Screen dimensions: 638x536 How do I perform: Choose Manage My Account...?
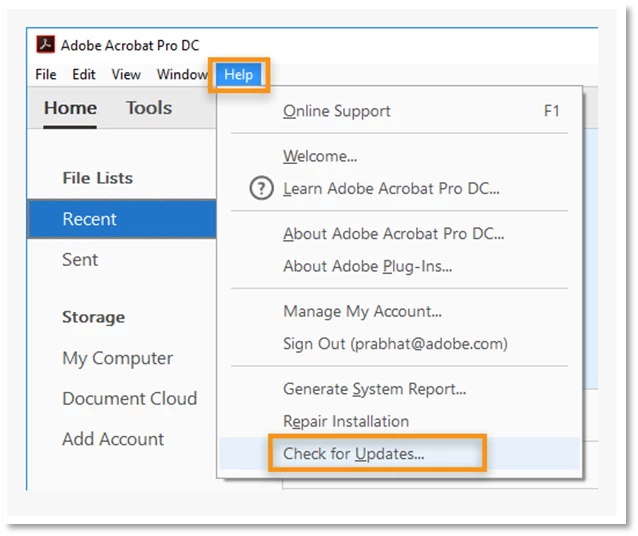(400, 311)
